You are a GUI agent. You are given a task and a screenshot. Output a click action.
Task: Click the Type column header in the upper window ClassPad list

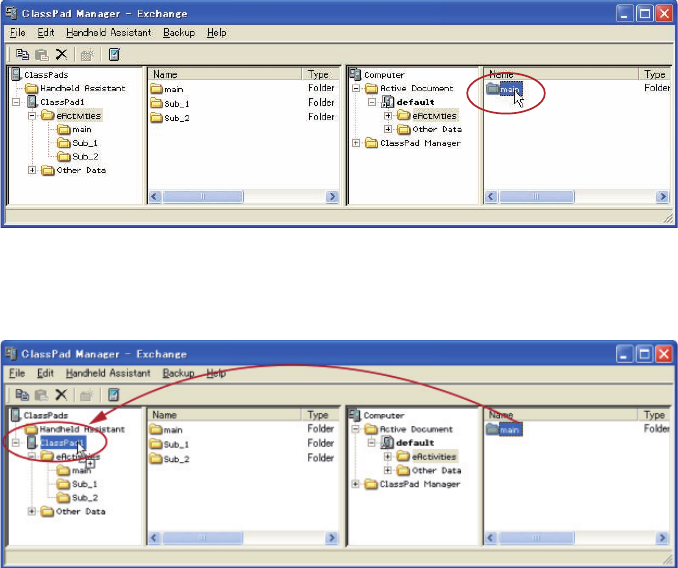pos(320,74)
